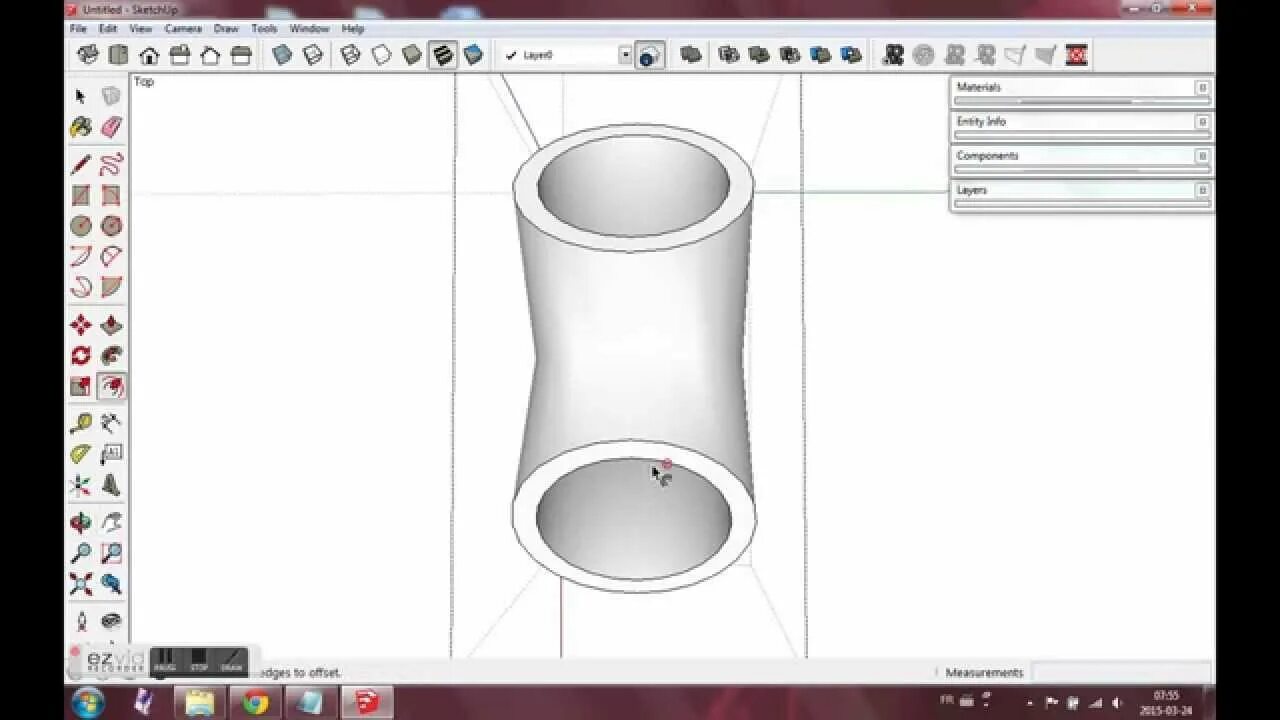Choose the 3D Text tool
This screenshot has height=720, width=1280.
pyautogui.click(x=111, y=485)
